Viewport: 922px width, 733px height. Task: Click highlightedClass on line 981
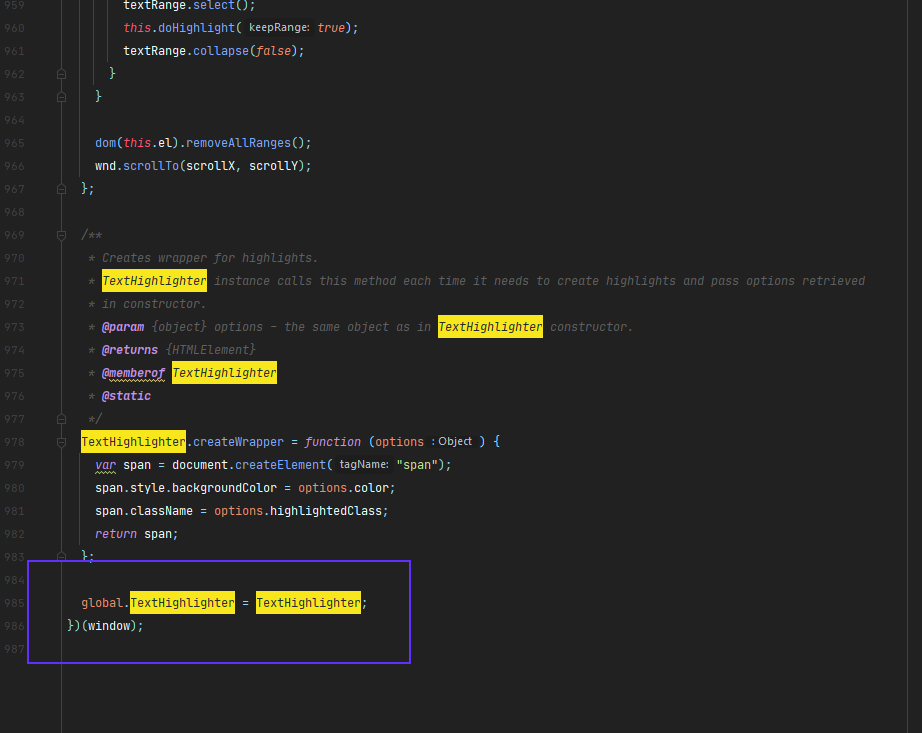coord(326,511)
